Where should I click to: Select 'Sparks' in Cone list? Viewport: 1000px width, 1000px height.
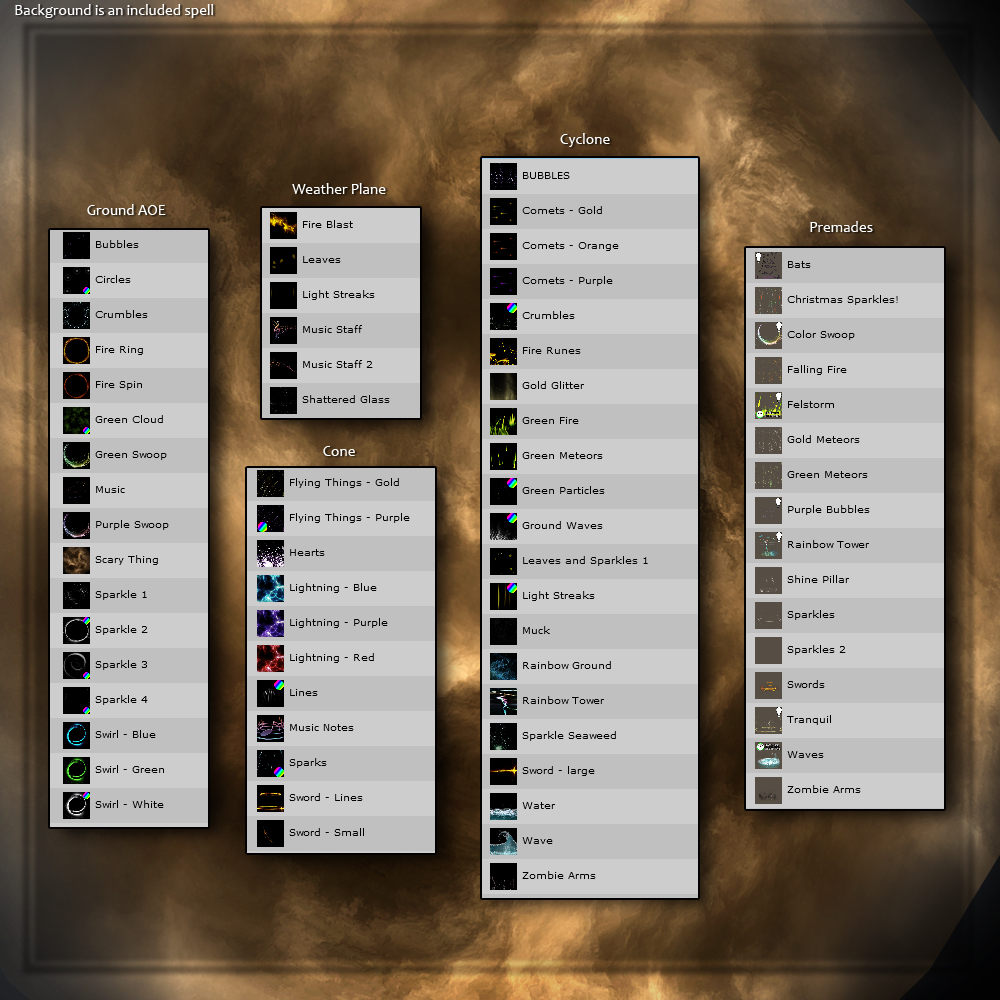tap(341, 763)
